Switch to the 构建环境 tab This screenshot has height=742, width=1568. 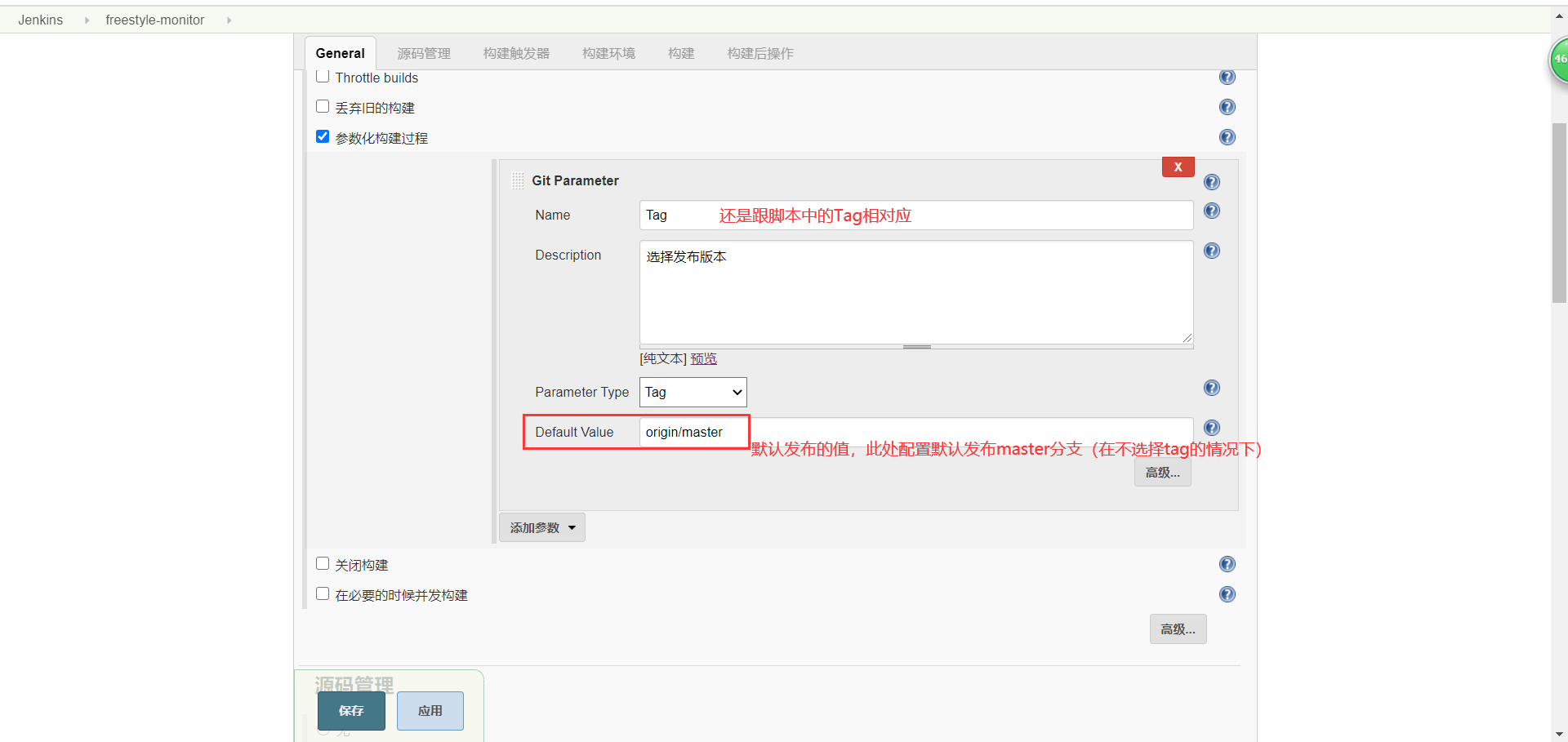tap(608, 53)
